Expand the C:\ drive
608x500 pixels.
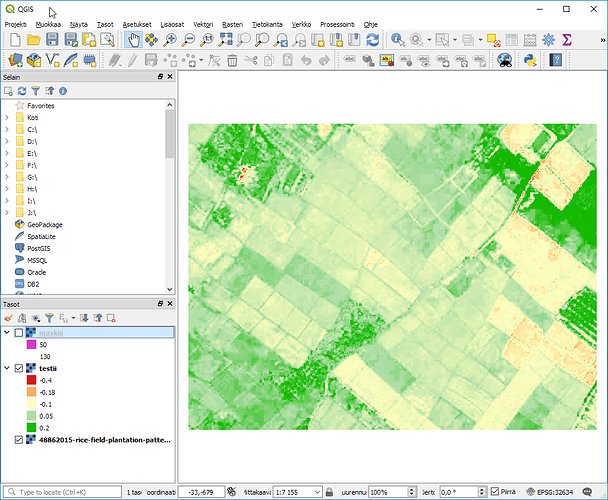pyautogui.click(x=7, y=130)
